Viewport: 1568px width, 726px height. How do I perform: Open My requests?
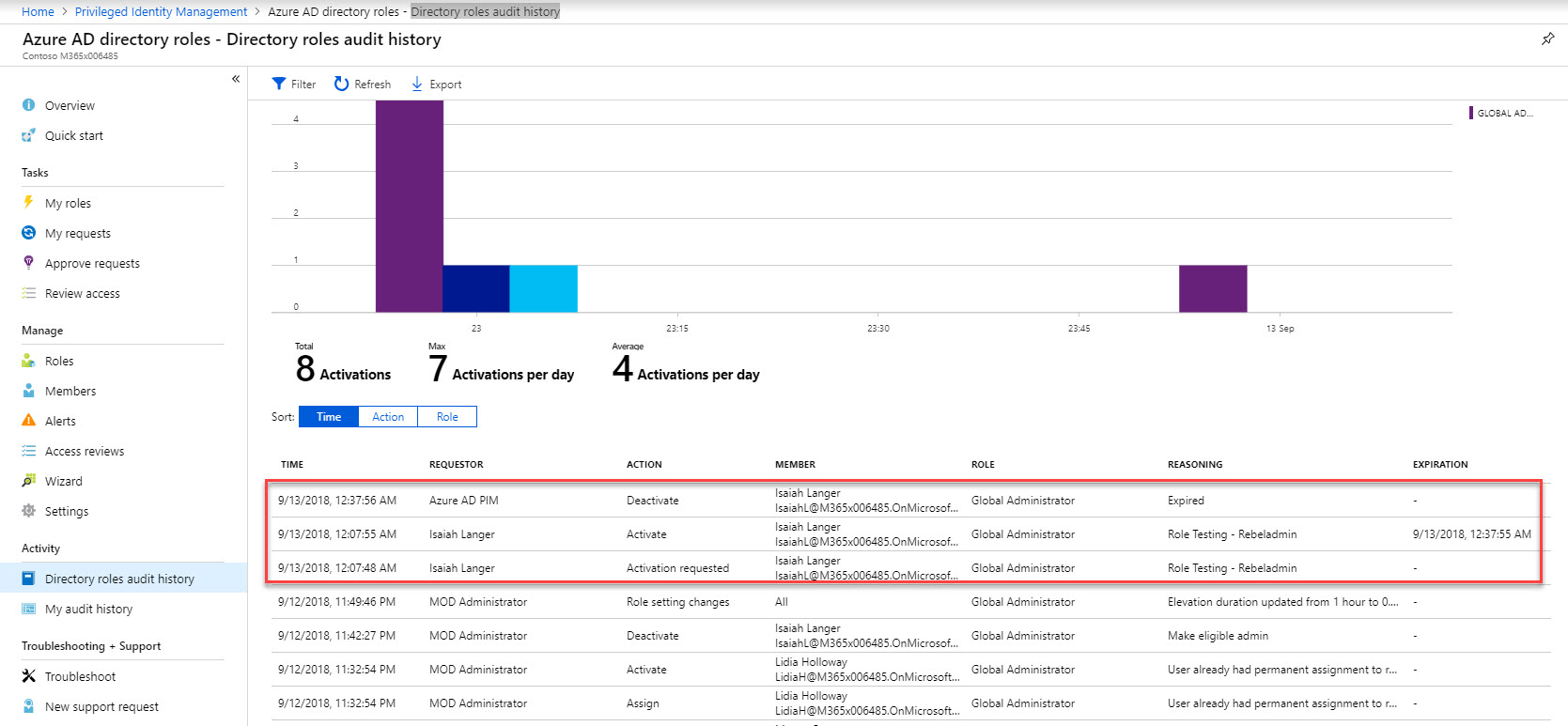(78, 233)
